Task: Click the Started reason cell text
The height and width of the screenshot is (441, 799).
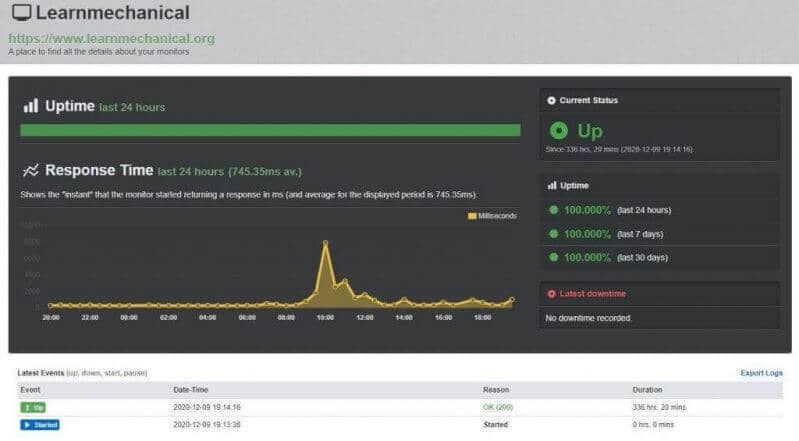Action: (495, 425)
